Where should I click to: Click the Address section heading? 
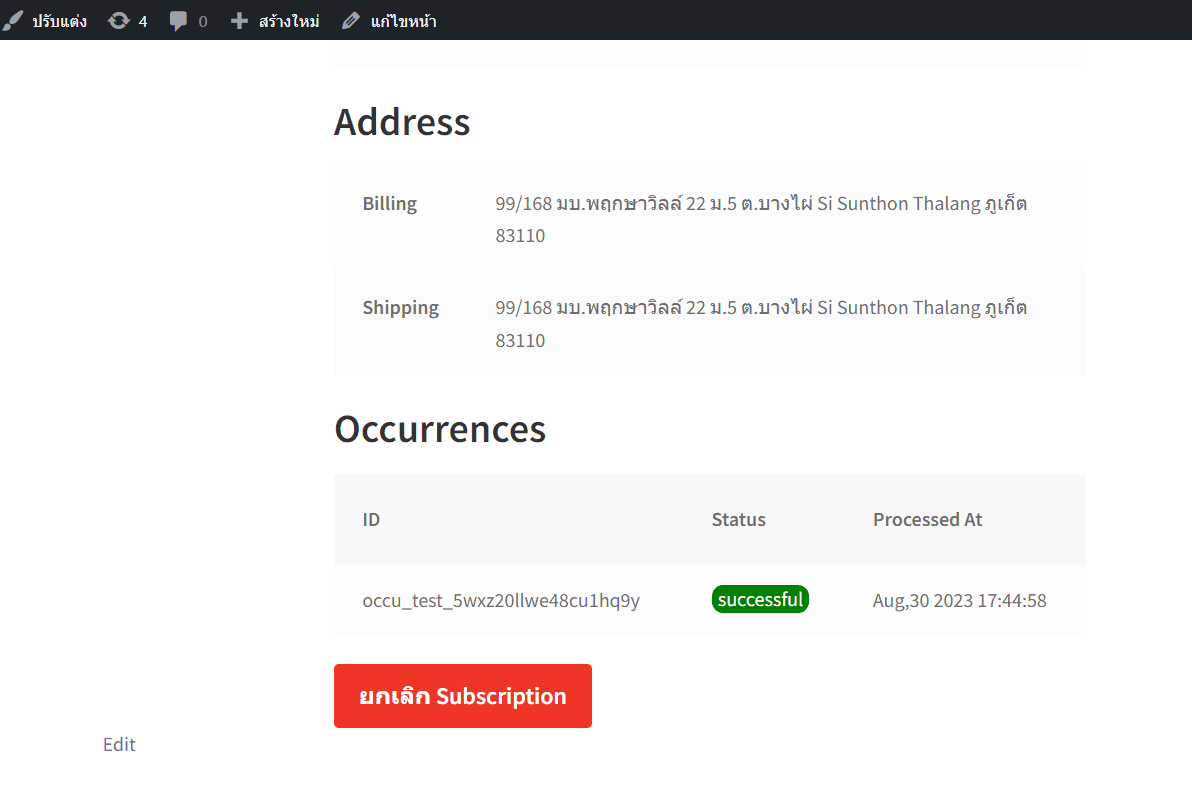coord(402,122)
